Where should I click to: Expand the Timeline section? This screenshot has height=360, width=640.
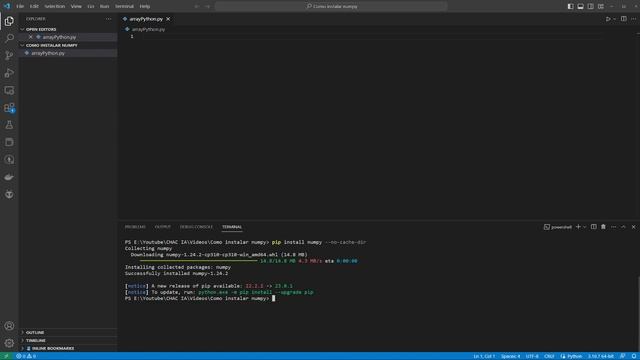click(36, 340)
